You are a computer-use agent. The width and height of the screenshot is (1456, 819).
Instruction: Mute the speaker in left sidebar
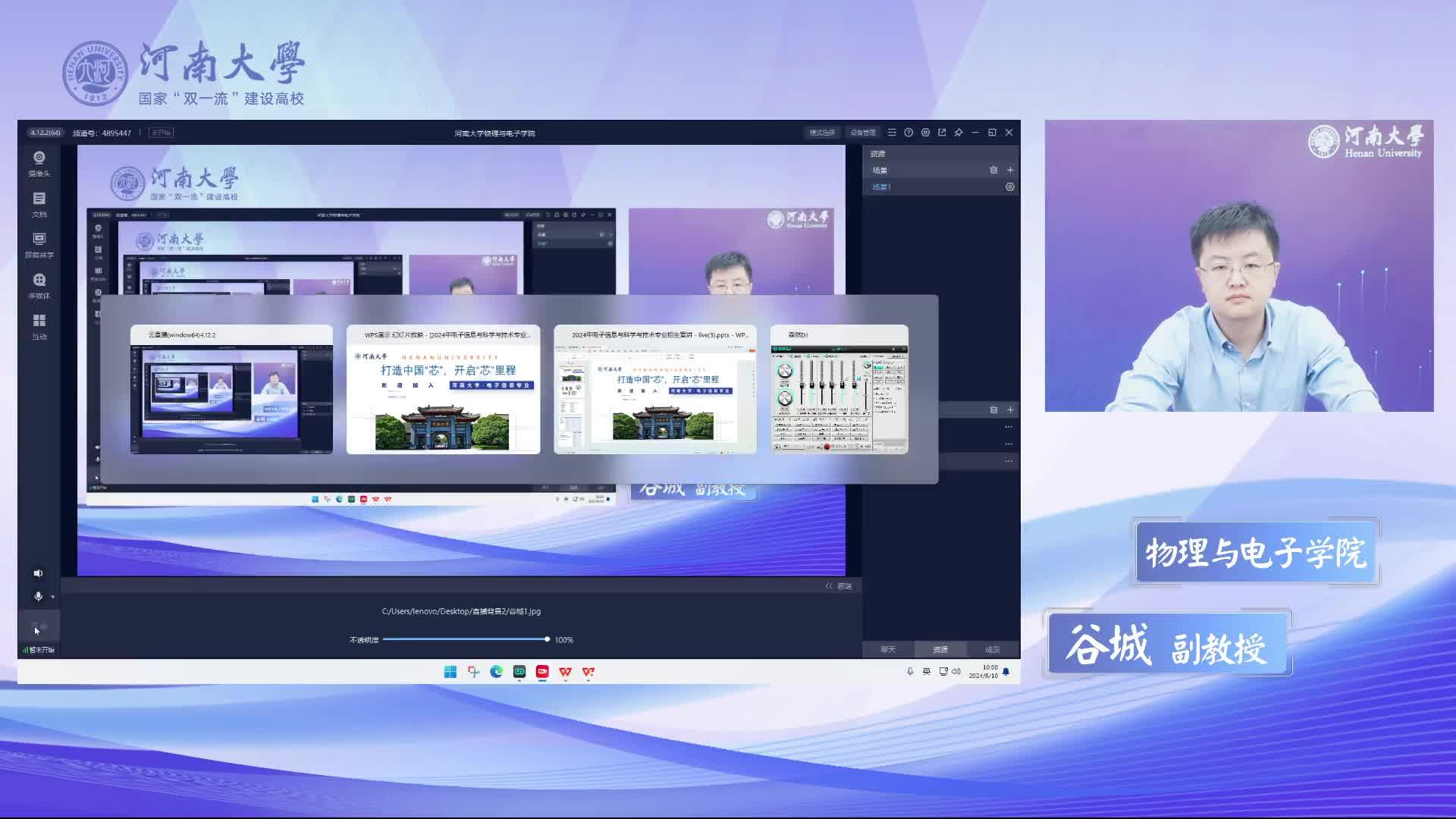pos(38,573)
